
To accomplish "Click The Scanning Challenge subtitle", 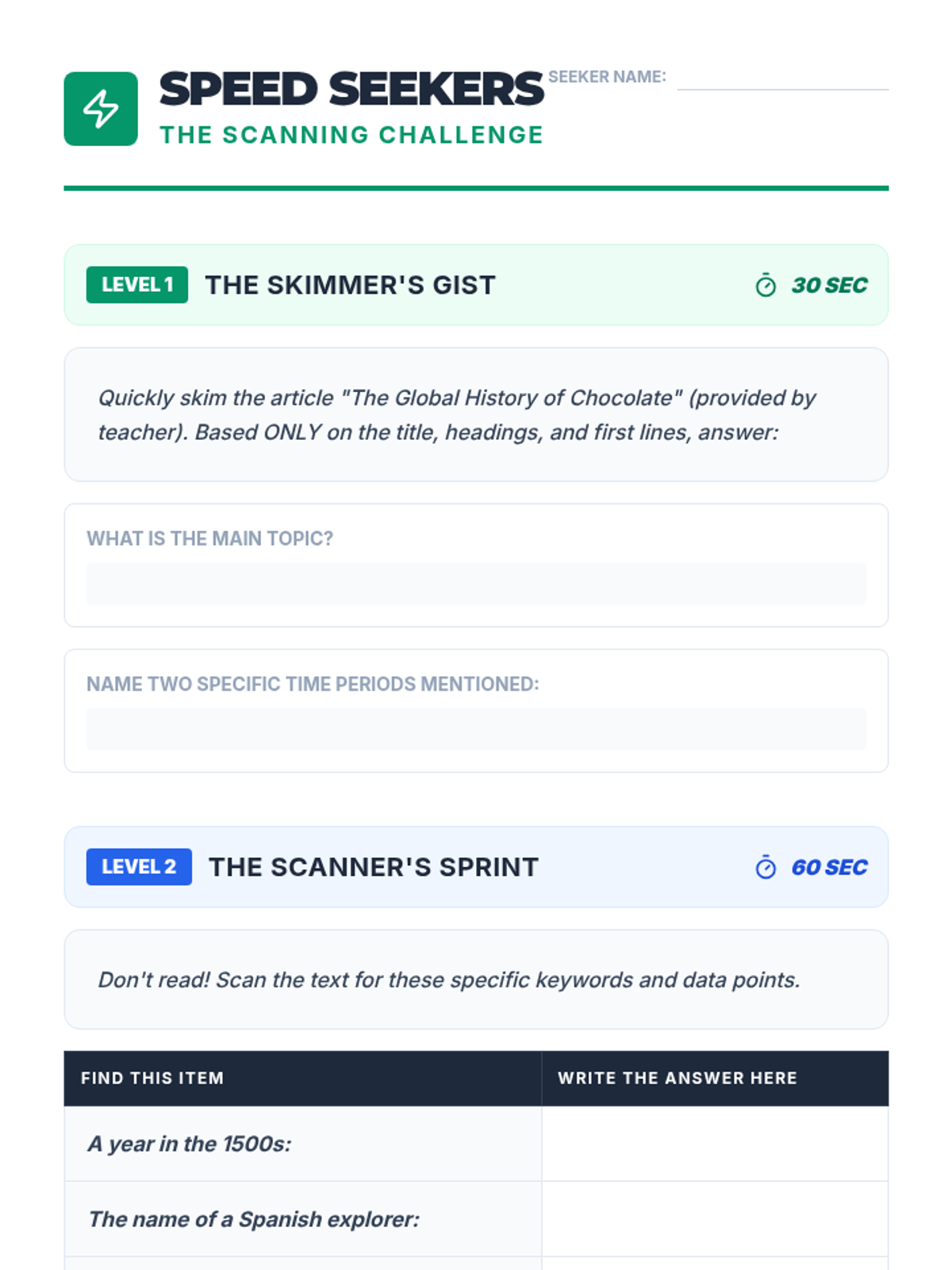I will point(351,135).
